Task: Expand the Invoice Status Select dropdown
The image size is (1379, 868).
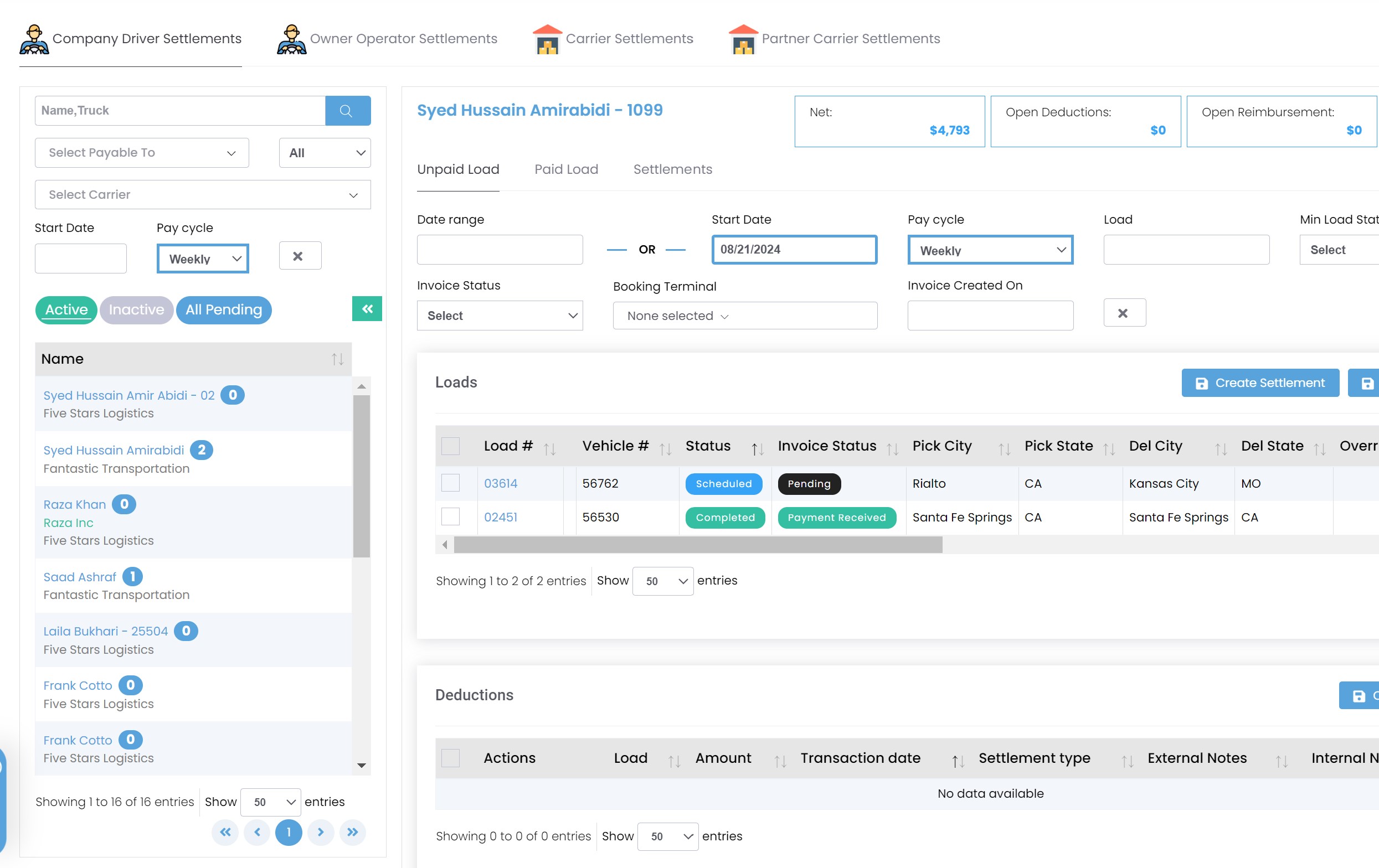Action: (x=500, y=315)
